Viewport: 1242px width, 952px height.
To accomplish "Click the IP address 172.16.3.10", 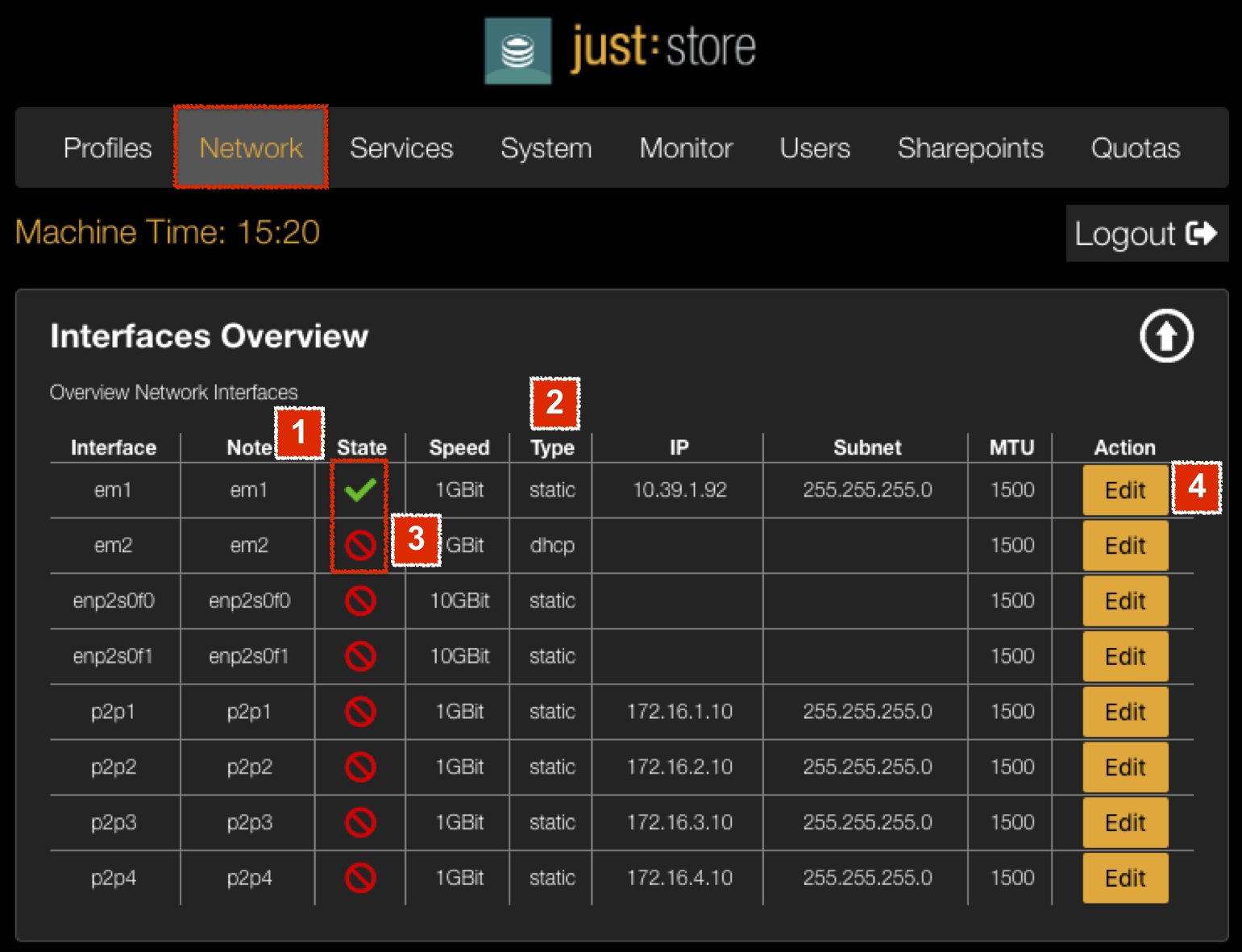I will (679, 822).
